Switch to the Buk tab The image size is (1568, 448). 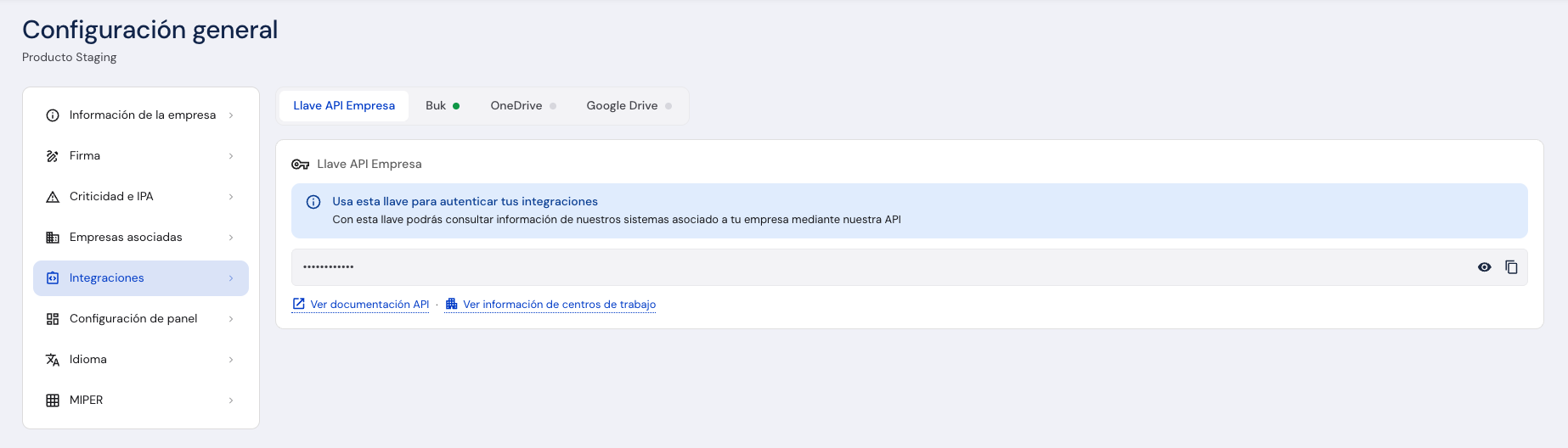tap(443, 106)
